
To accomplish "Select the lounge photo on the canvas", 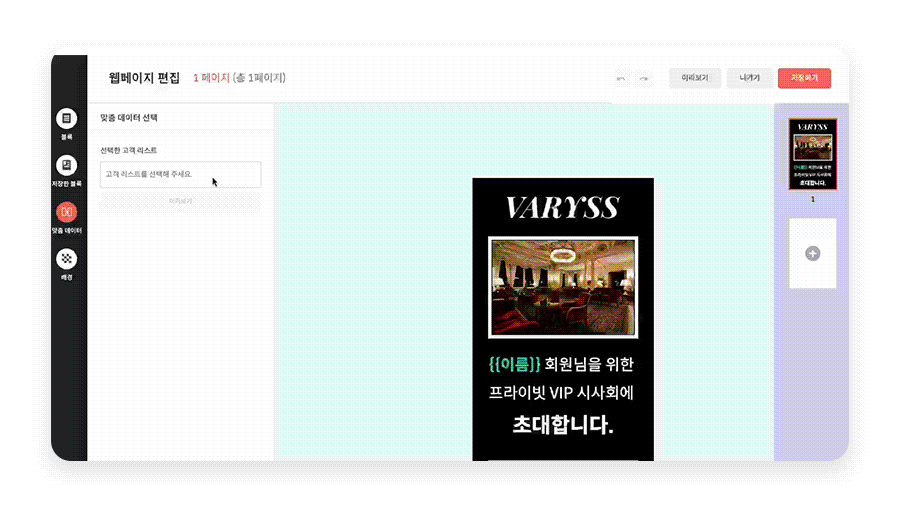I will pyautogui.click(x=562, y=287).
